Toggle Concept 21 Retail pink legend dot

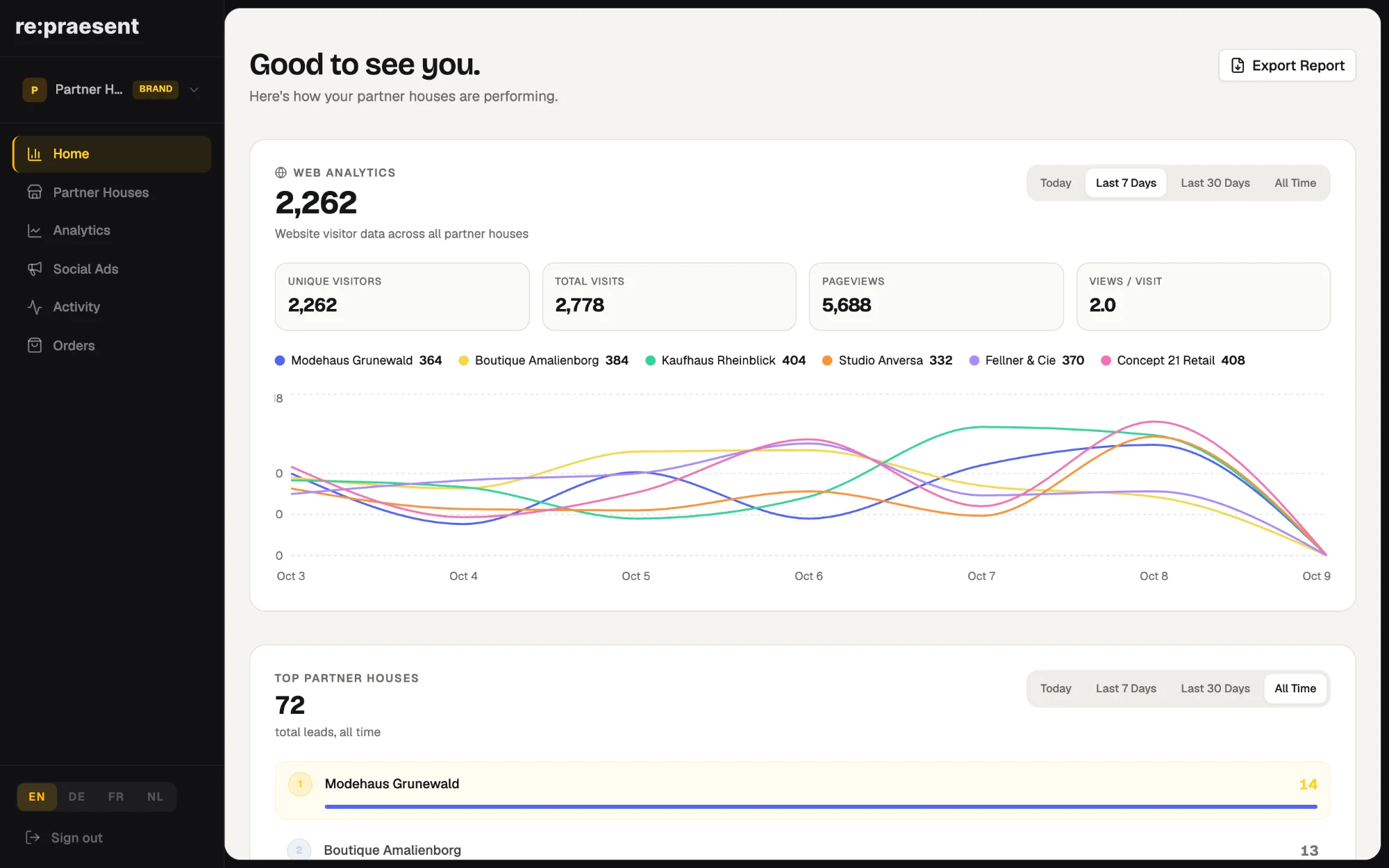click(1106, 360)
